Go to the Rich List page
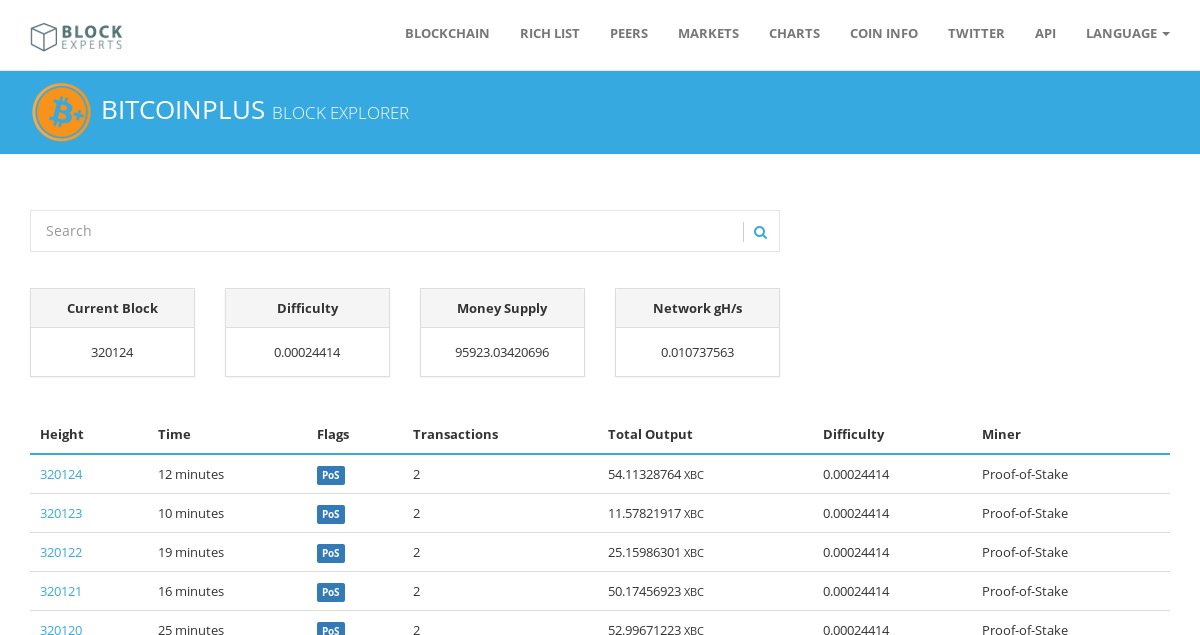The image size is (1200, 635). (550, 33)
